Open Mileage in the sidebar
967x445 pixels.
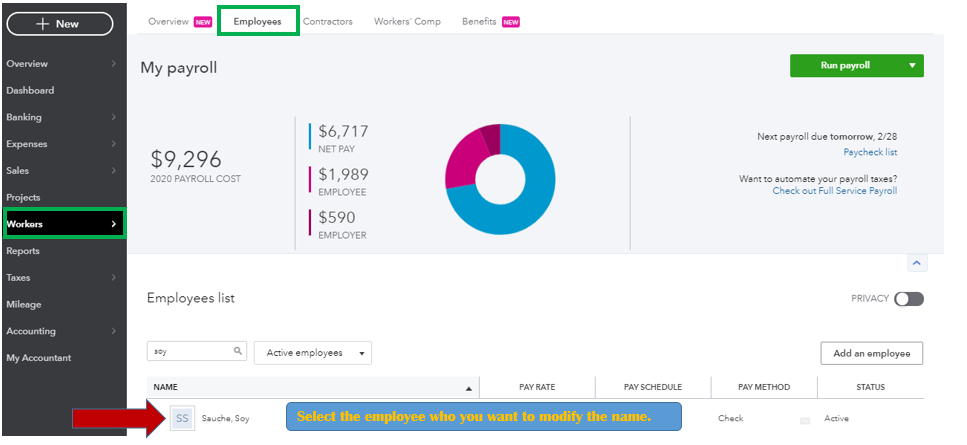23,304
